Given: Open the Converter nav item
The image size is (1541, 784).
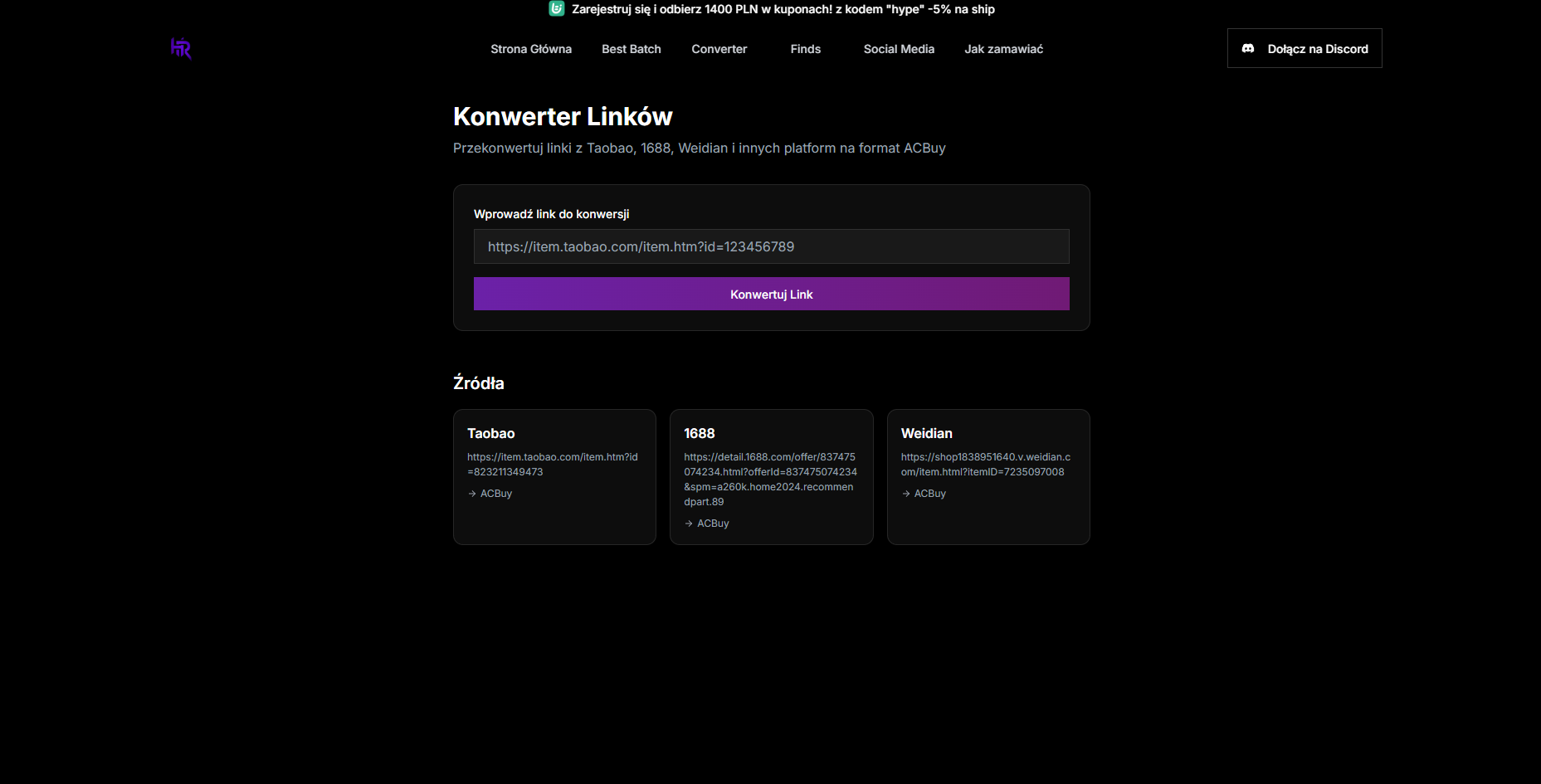Looking at the screenshot, I should click(x=719, y=49).
